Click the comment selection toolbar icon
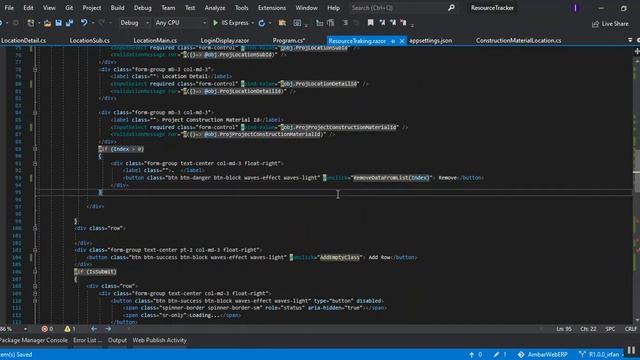Screen dimensions: 640x360 click(345, 23)
